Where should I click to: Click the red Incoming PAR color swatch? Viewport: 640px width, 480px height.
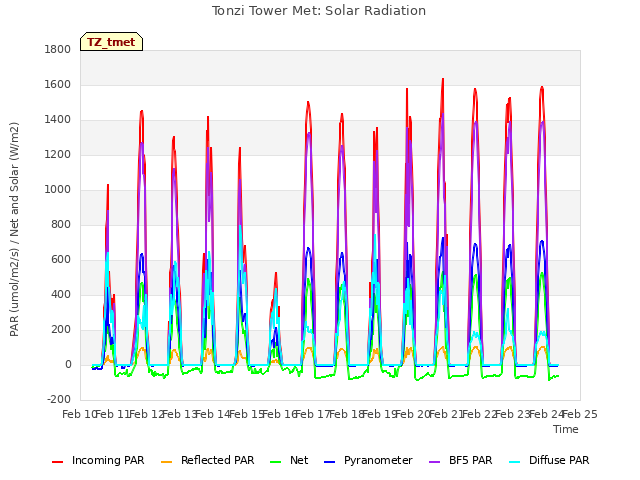pos(58,462)
